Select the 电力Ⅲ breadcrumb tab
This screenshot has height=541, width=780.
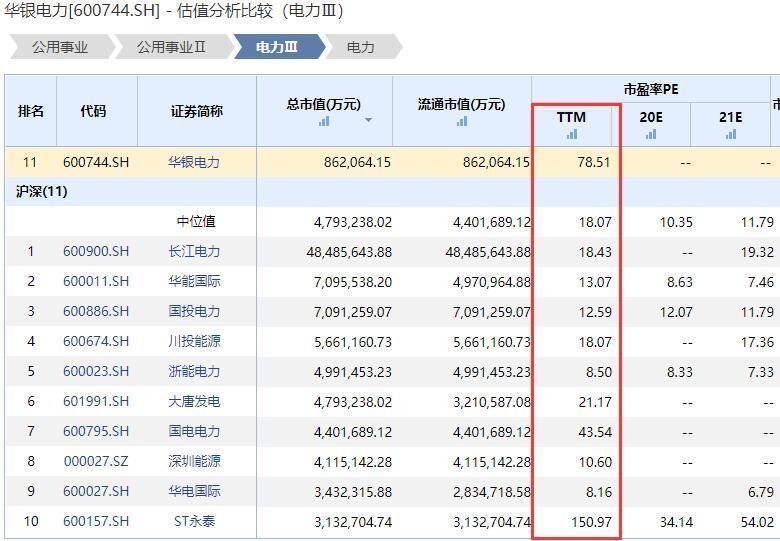pyautogui.click(x=277, y=47)
